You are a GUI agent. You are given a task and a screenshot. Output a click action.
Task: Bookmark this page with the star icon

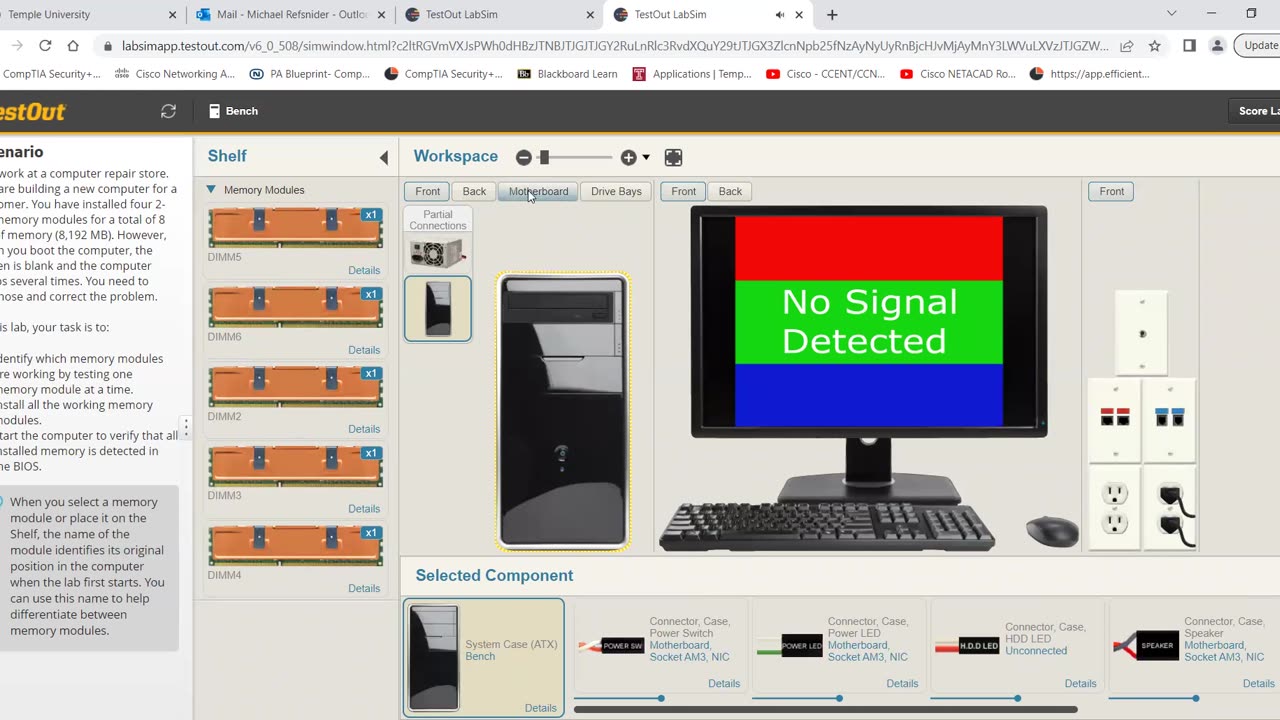[1155, 46]
